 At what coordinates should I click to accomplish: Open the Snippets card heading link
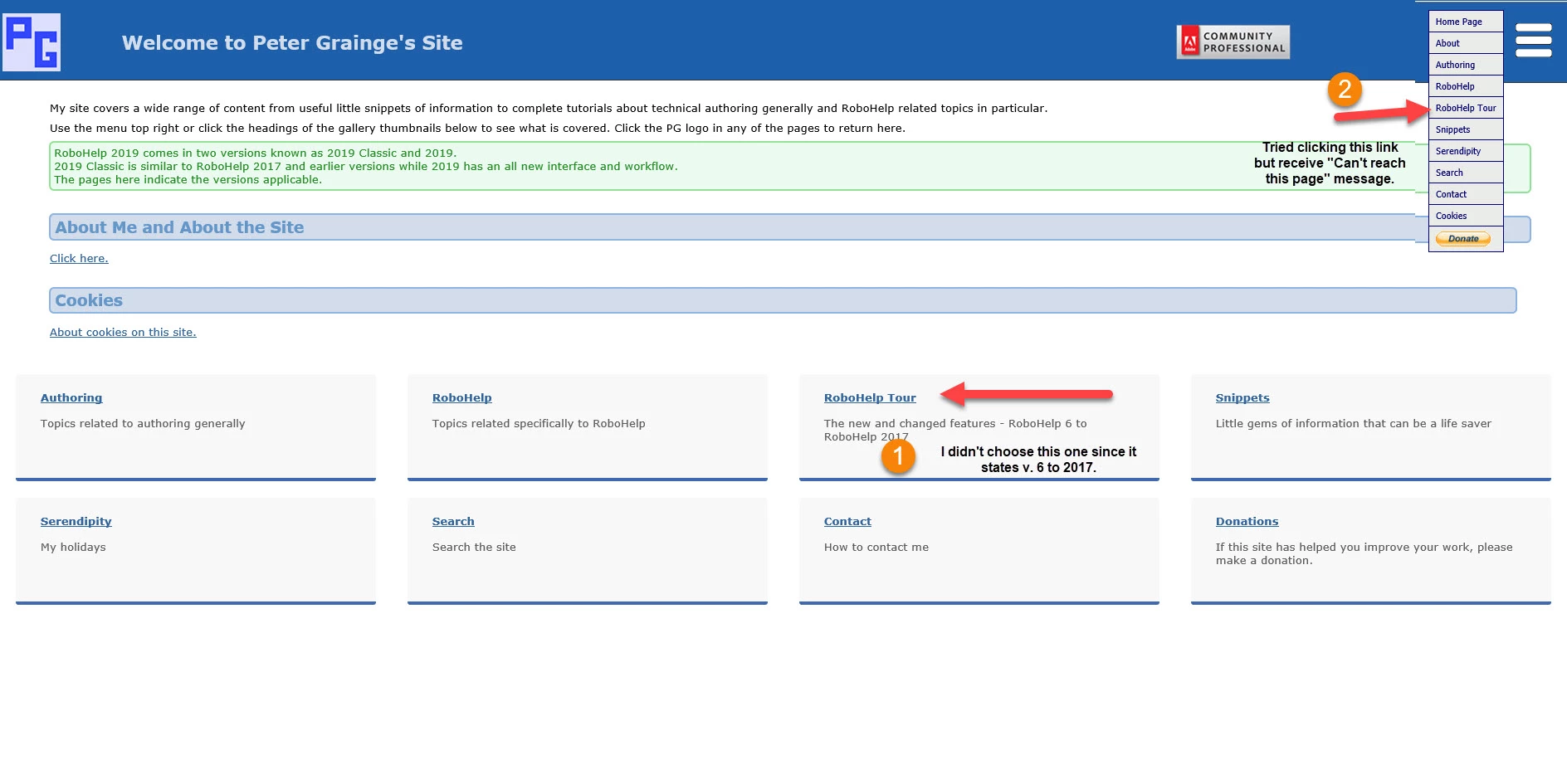[x=1242, y=397]
